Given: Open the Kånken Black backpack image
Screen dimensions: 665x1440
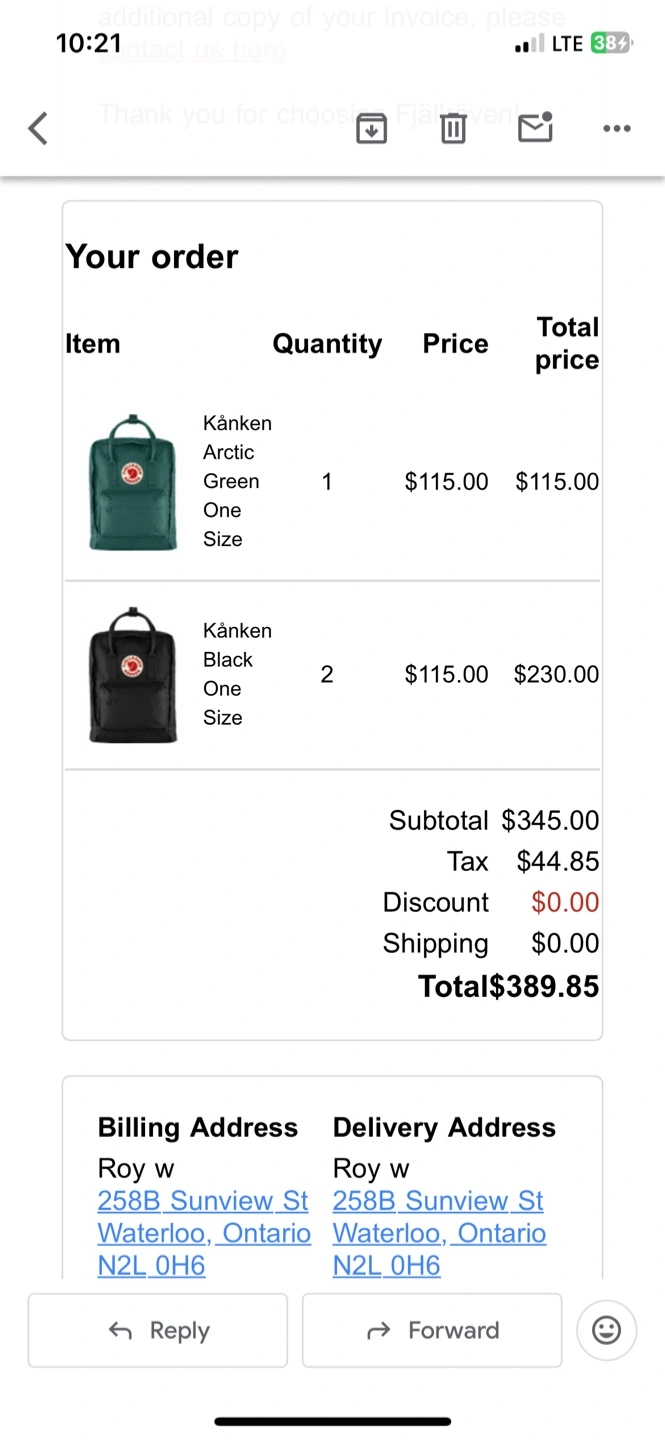Looking at the screenshot, I should point(132,675).
